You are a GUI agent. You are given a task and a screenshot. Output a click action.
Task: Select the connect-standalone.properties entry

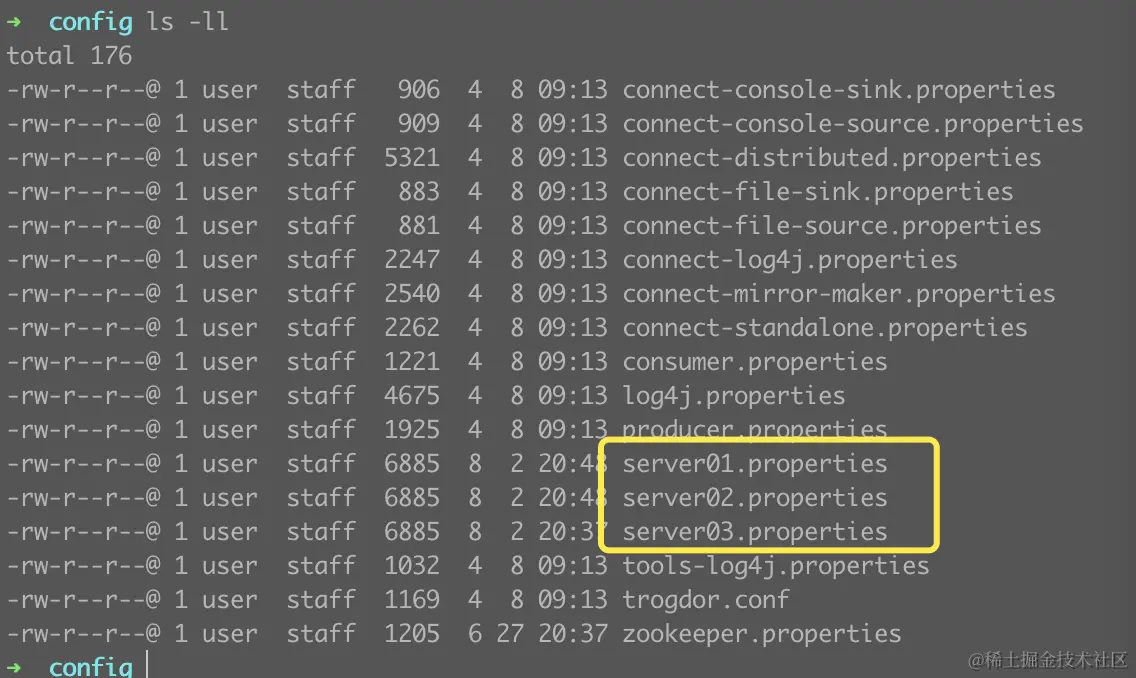(x=824, y=328)
